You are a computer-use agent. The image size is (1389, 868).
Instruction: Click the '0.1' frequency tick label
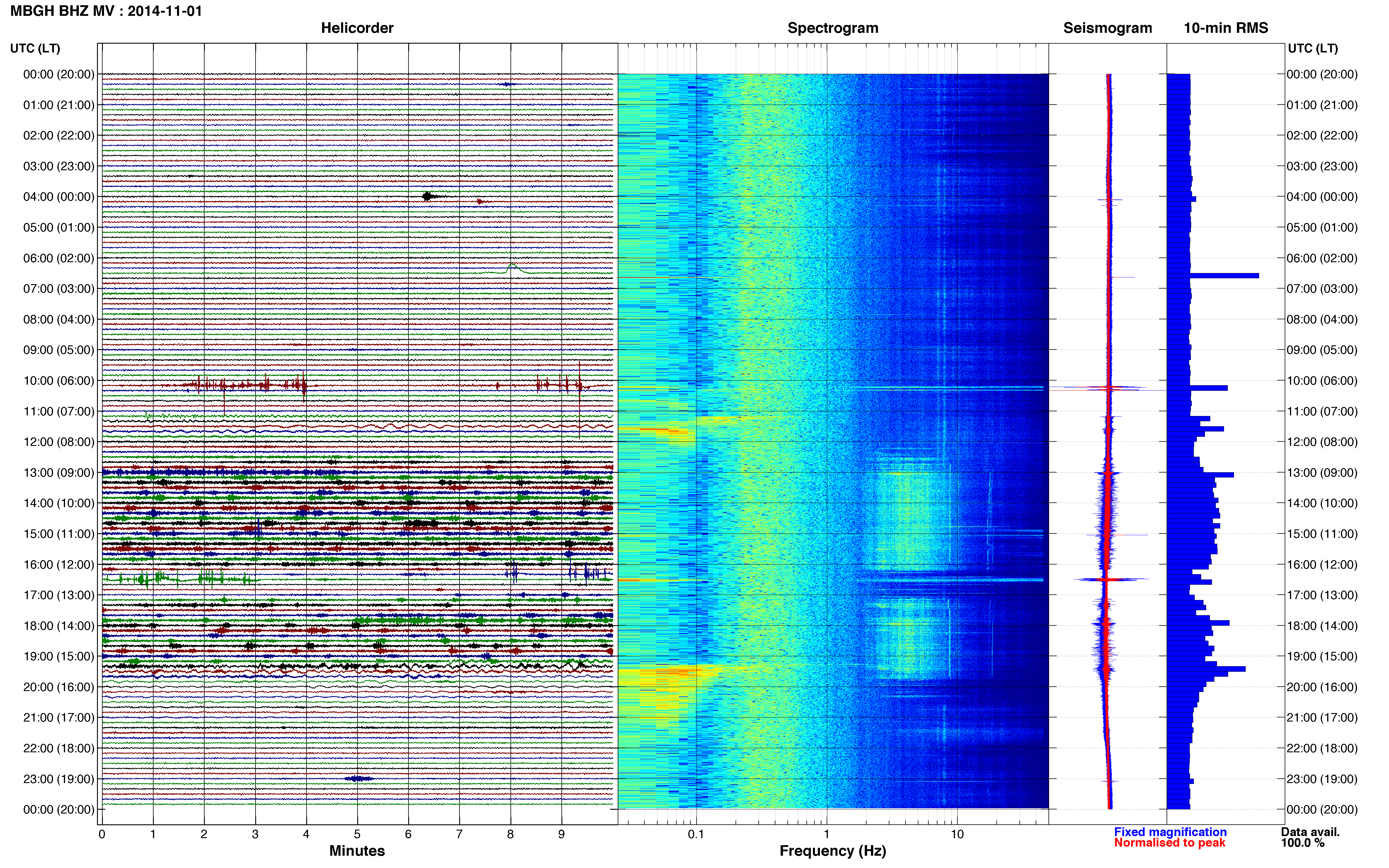[696, 834]
